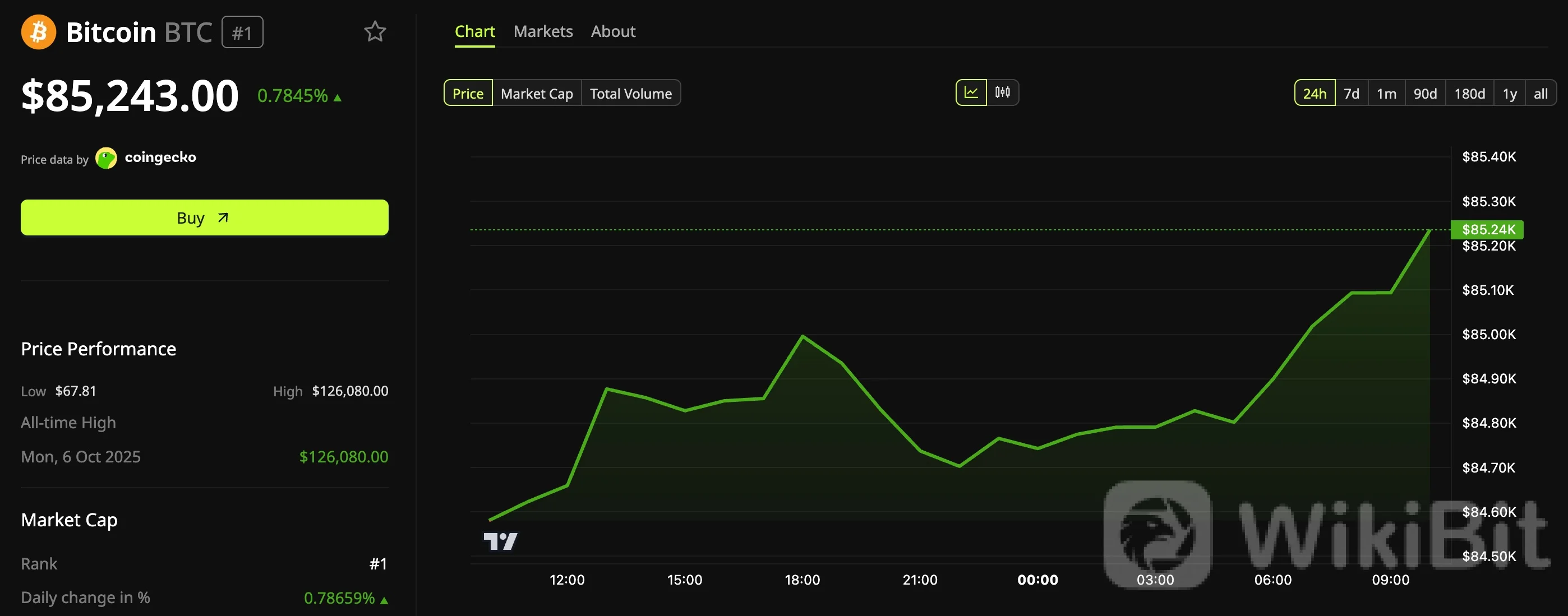Select the Market Cap data toggle
The image size is (1568, 616).
click(x=537, y=93)
